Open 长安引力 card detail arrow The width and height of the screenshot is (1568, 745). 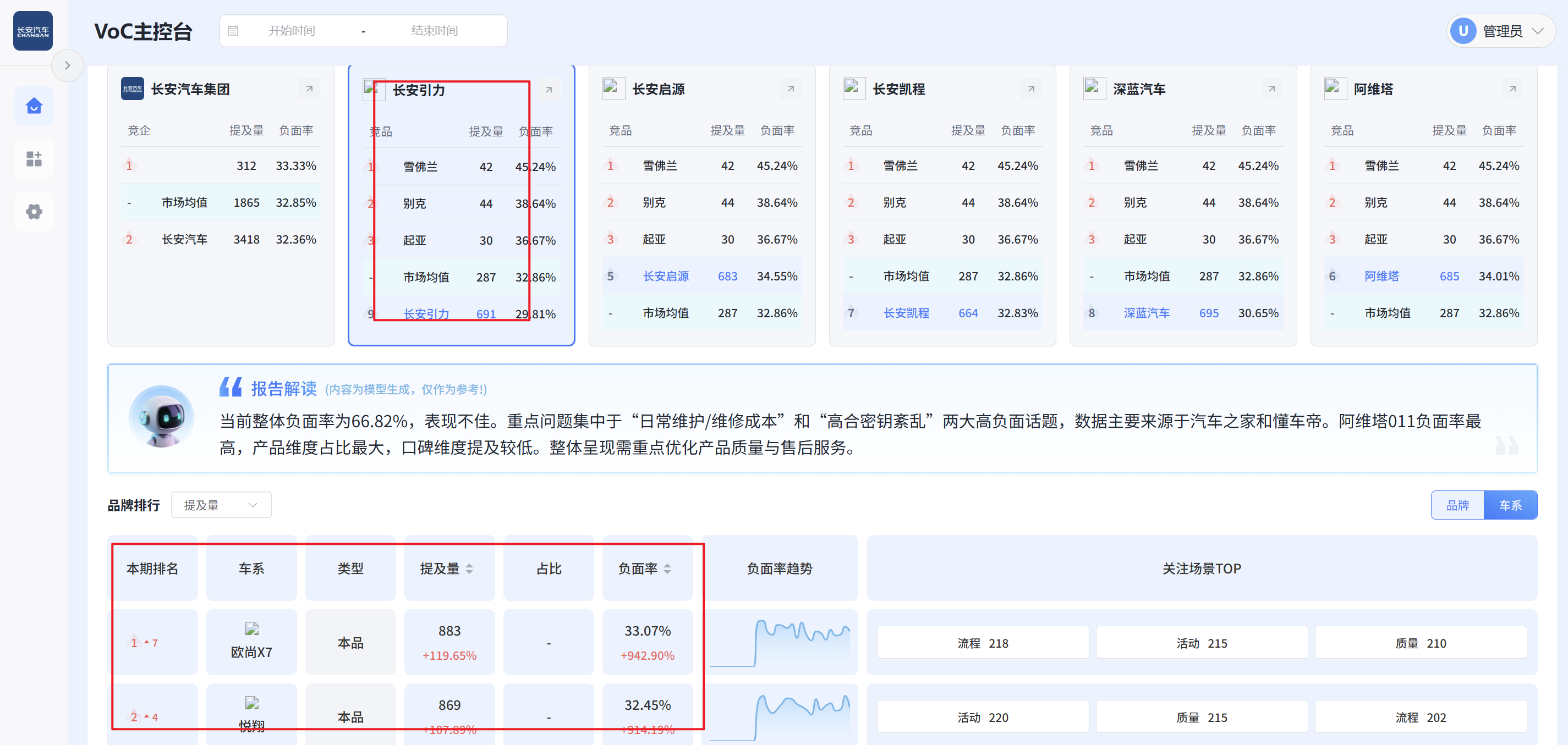[x=549, y=90]
